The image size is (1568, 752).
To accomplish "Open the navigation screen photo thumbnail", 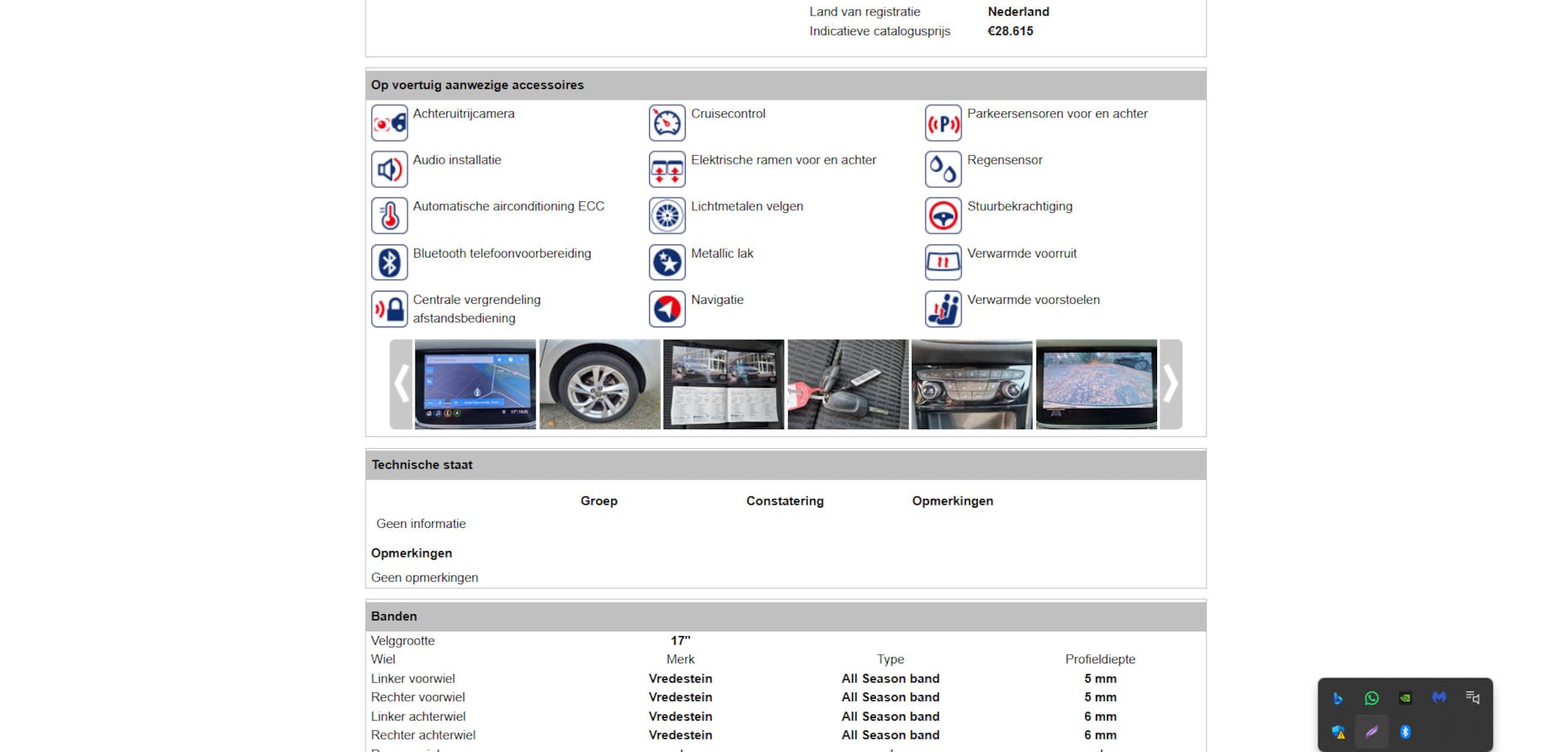I will pyautogui.click(x=475, y=384).
